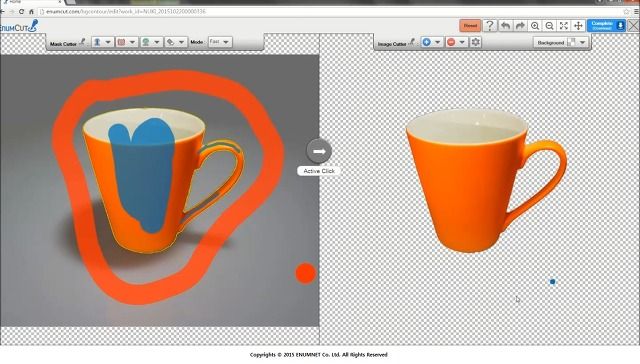The width and height of the screenshot is (640, 364).
Task: Click the EnumCut logo
Action: point(18,27)
